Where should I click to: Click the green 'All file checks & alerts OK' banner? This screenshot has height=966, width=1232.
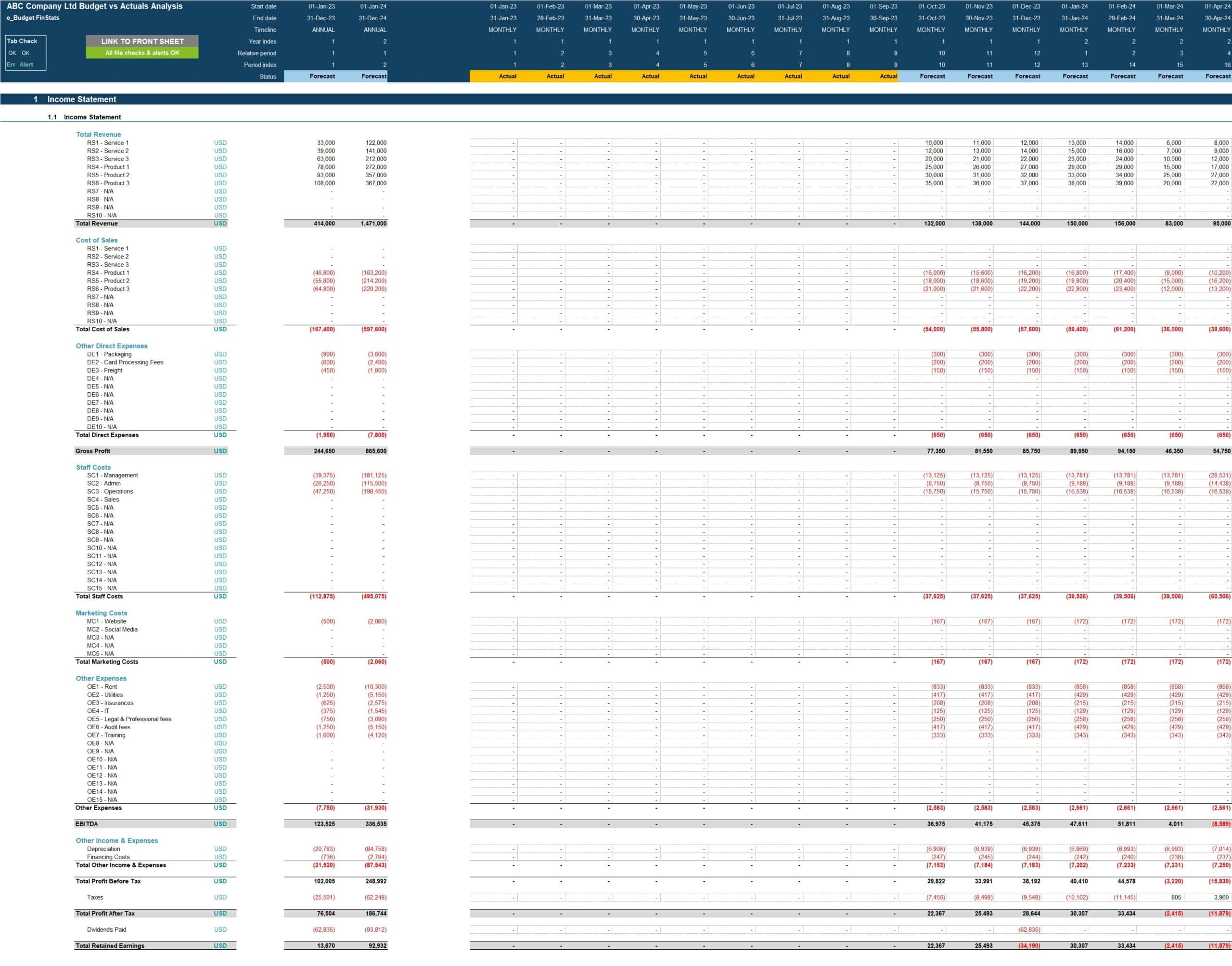pyautogui.click(x=142, y=52)
